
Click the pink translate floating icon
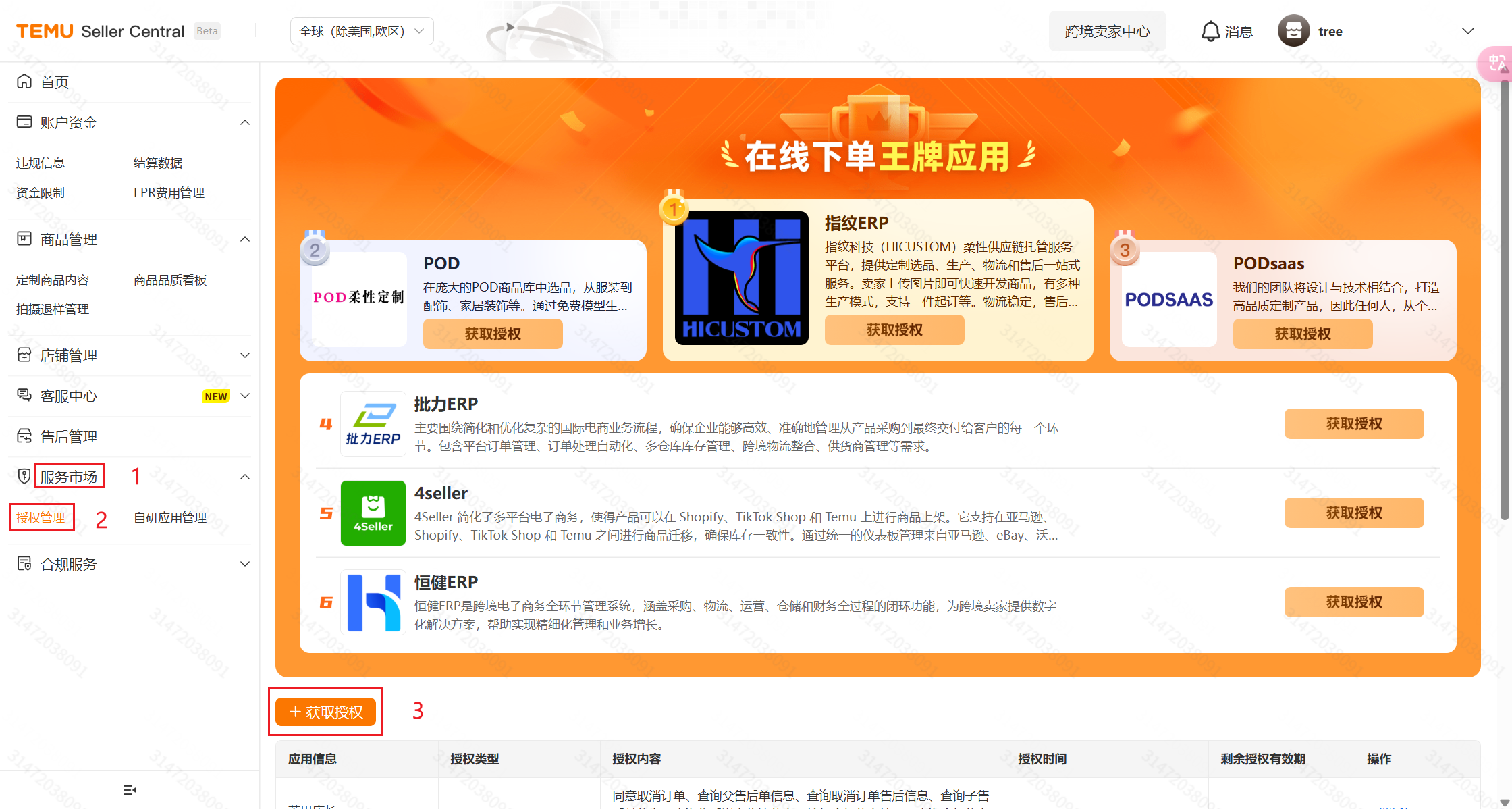click(1496, 63)
